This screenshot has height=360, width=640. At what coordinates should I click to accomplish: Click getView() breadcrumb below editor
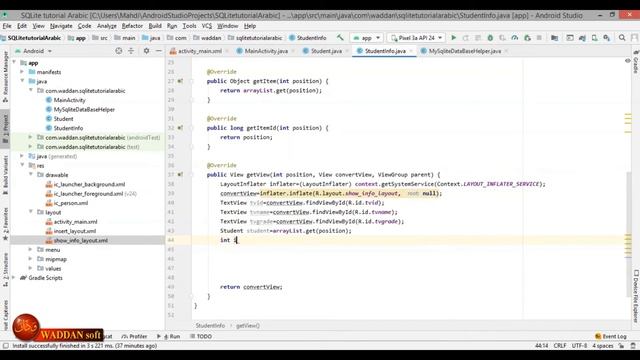[x=248, y=326]
